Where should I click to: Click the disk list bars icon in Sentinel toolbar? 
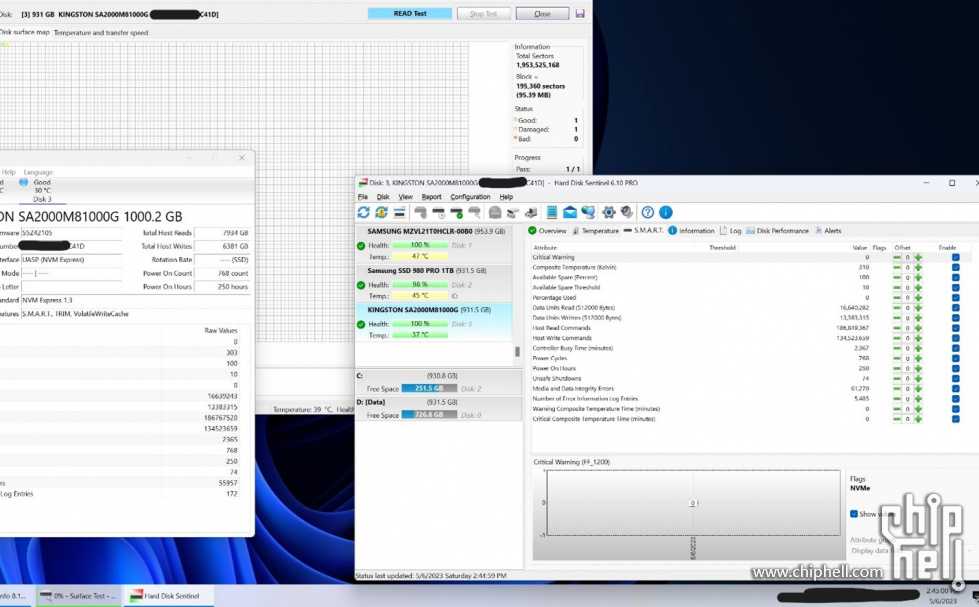click(x=400, y=212)
